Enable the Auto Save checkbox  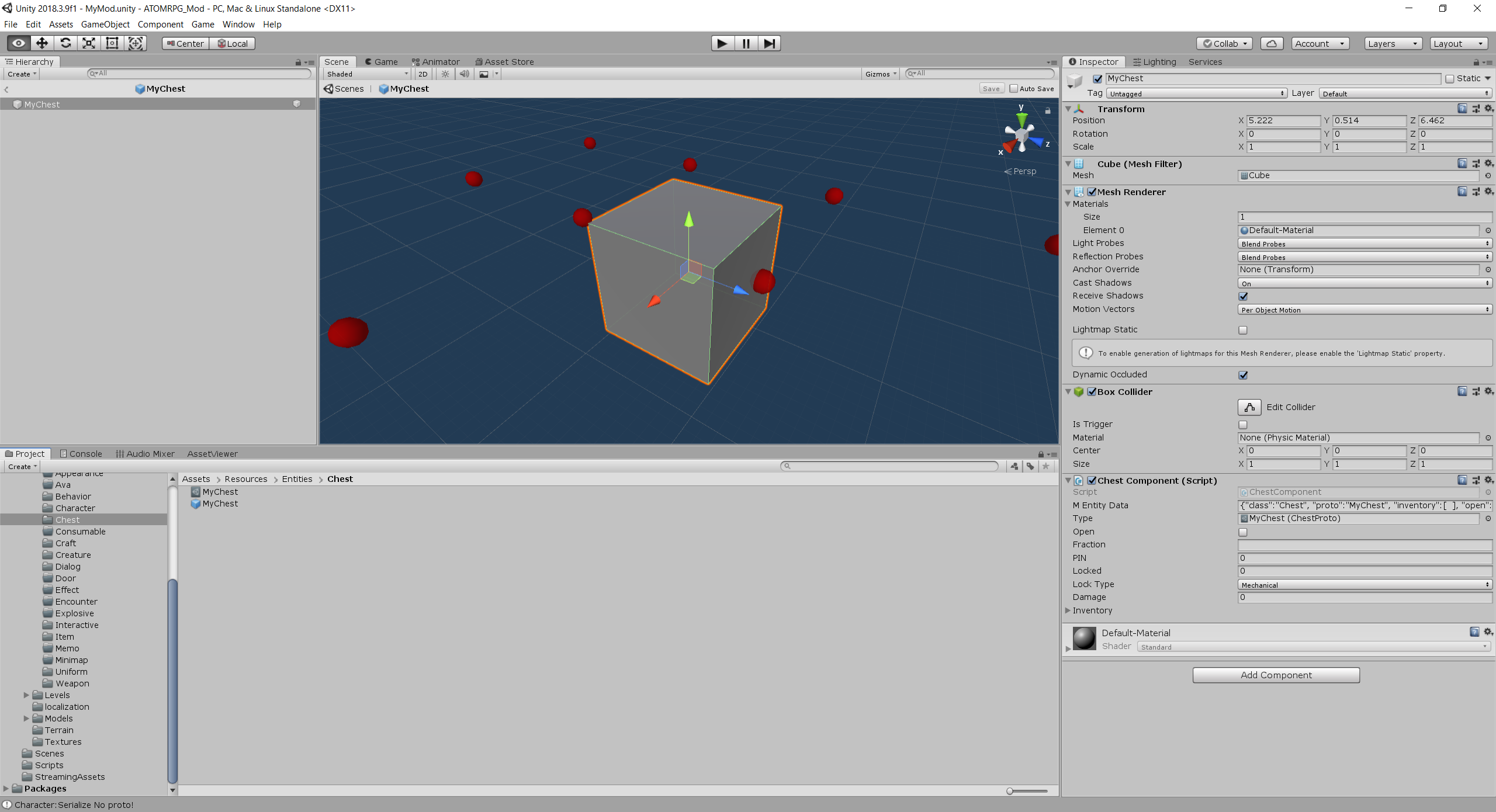click(1014, 89)
